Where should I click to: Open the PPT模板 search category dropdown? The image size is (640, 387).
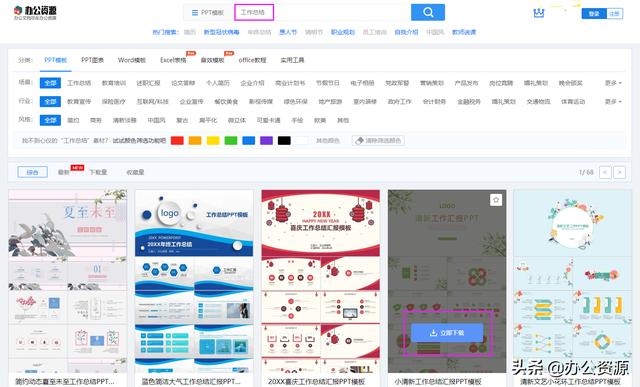pos(208,13)
